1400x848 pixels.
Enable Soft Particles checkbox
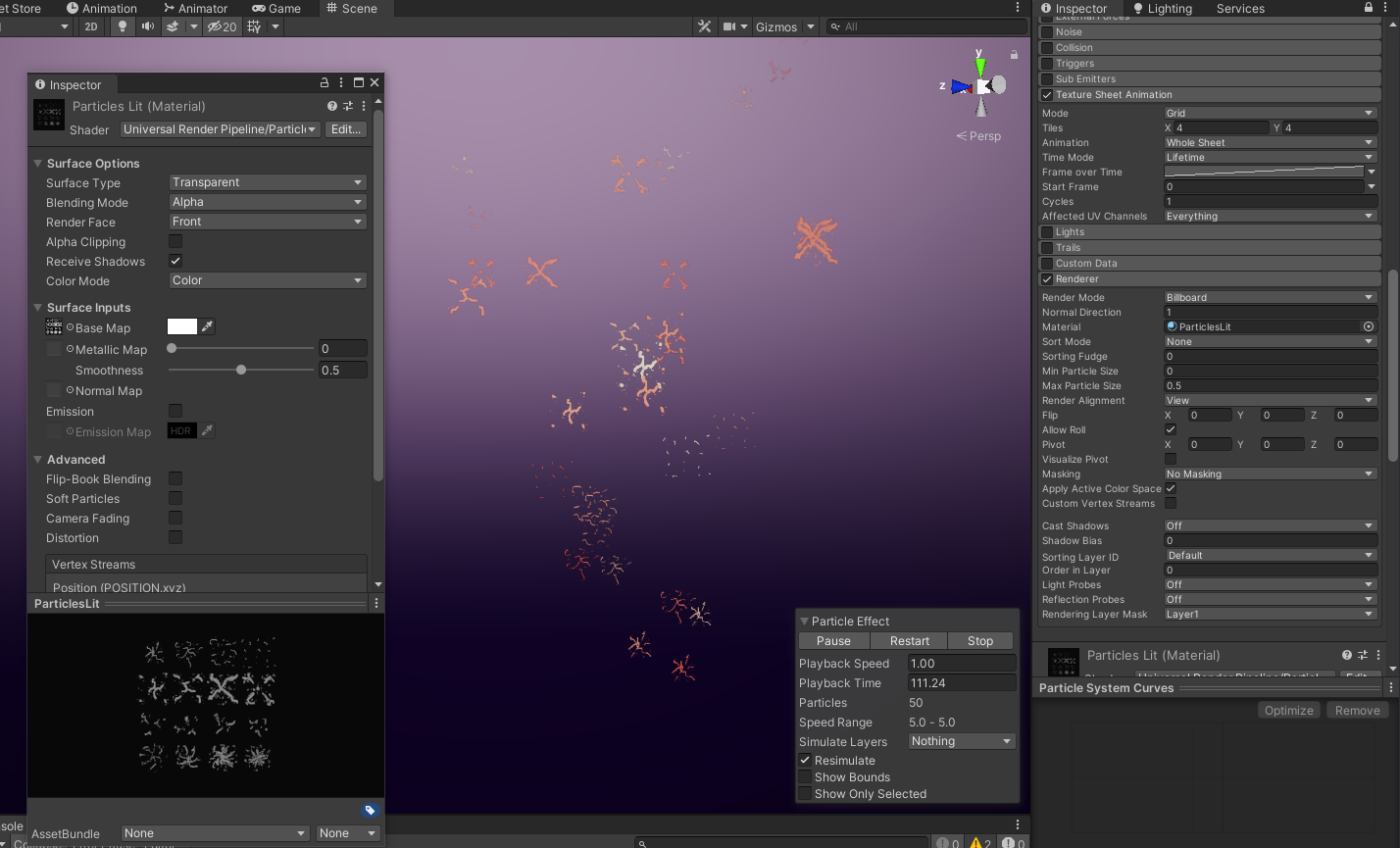pyautogui.click(x=175, y=498)
